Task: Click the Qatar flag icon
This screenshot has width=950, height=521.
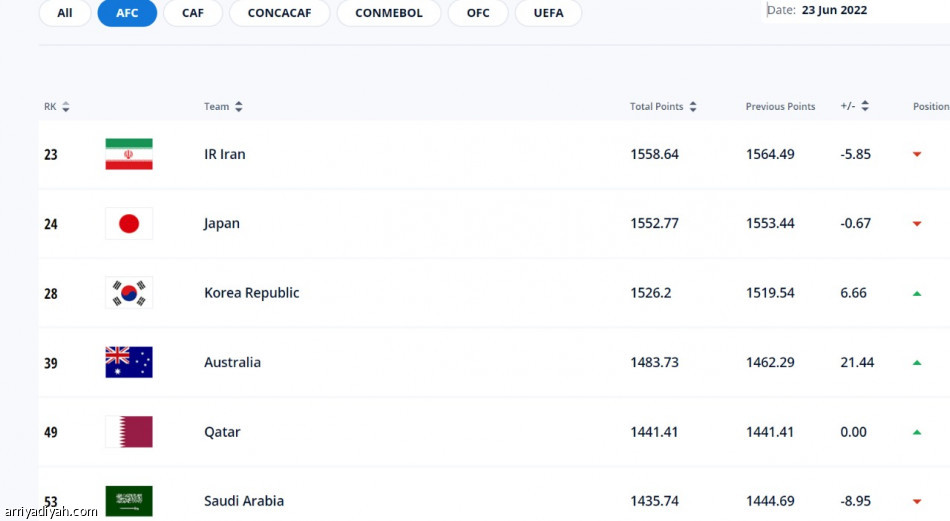Action: 129,432
